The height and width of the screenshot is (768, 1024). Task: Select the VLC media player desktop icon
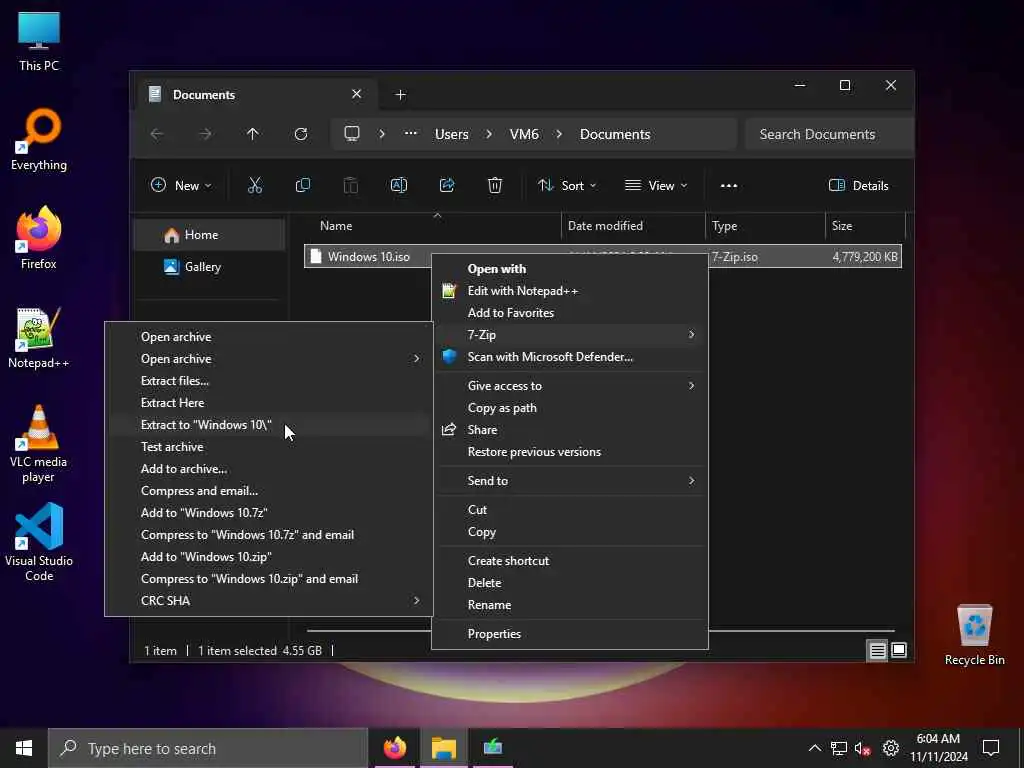pyautogui.click(x=39, y=444)
